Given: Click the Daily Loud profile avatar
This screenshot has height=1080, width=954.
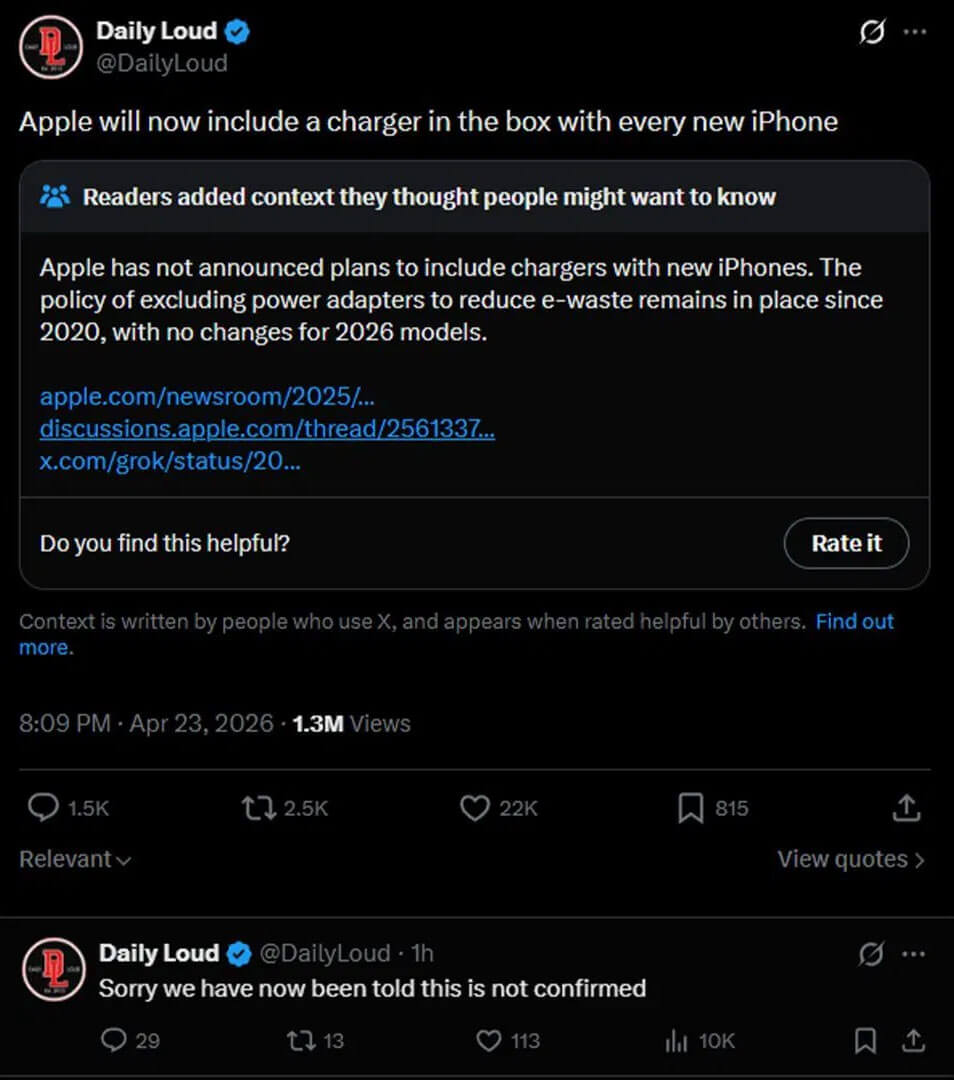Looking at the screenshot, I should tap(50, 47).
